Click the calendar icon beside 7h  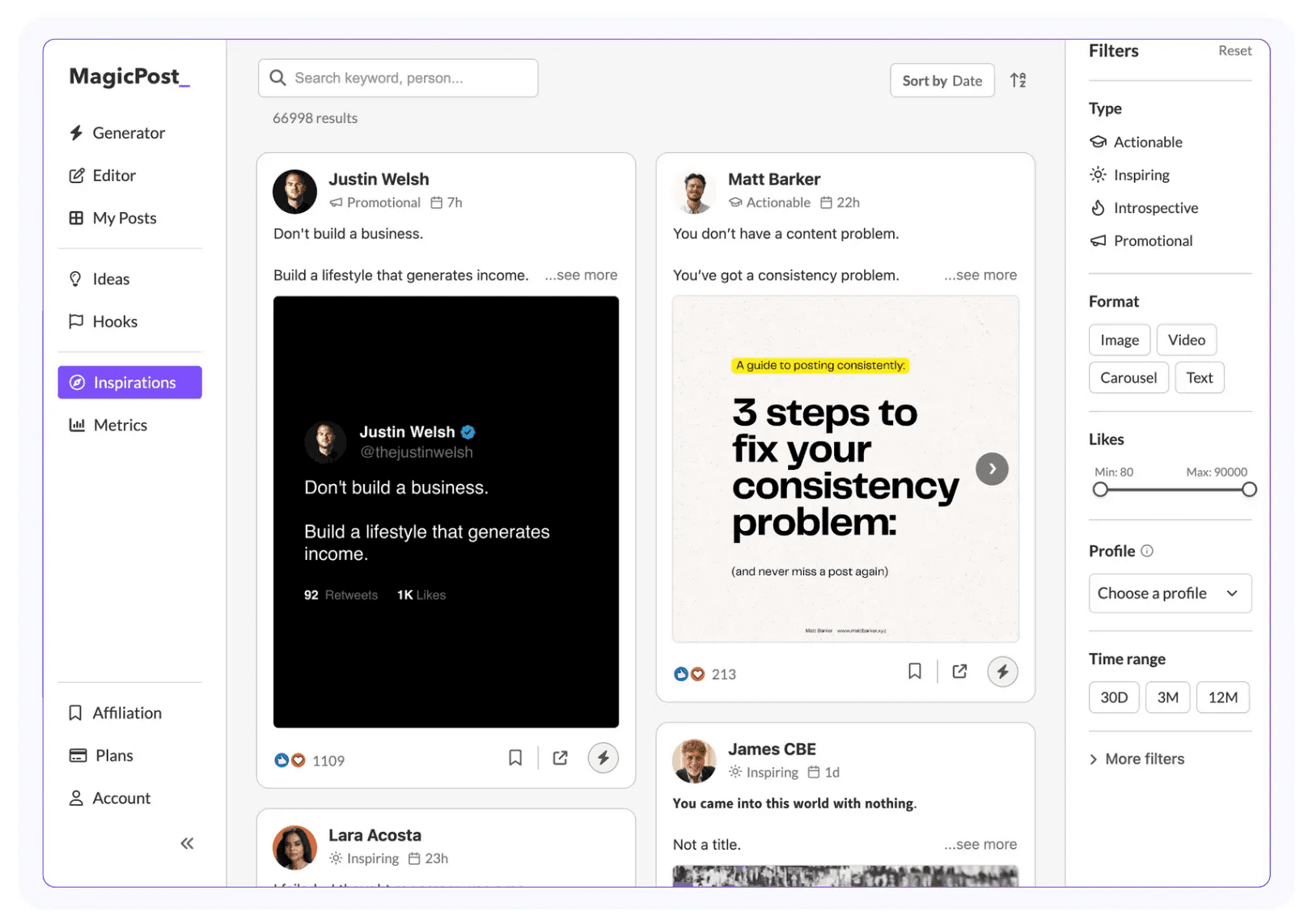(436, 203)
